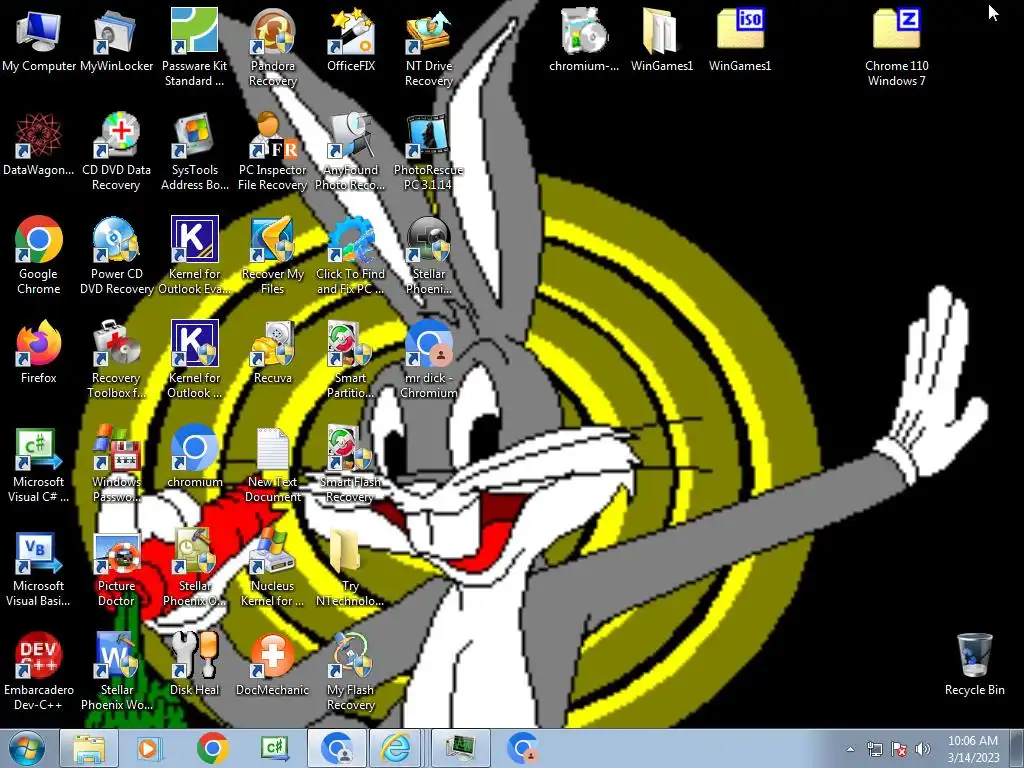Image resolution: width=1024 pixels, height=768 pixels.
Task: Select the chromium desktop shortcut
Action: (195, 457)
